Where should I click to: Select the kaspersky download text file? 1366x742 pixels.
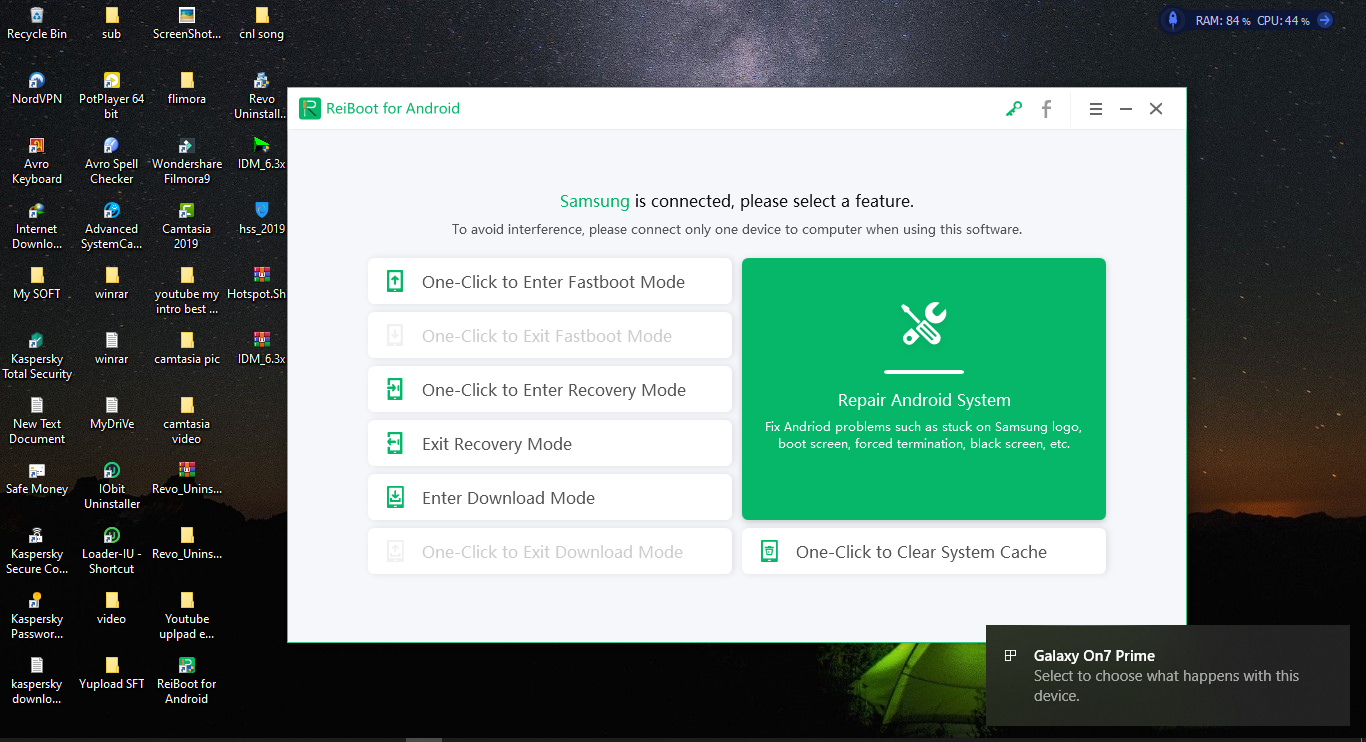pyautogui.click(x=37, y=681)
